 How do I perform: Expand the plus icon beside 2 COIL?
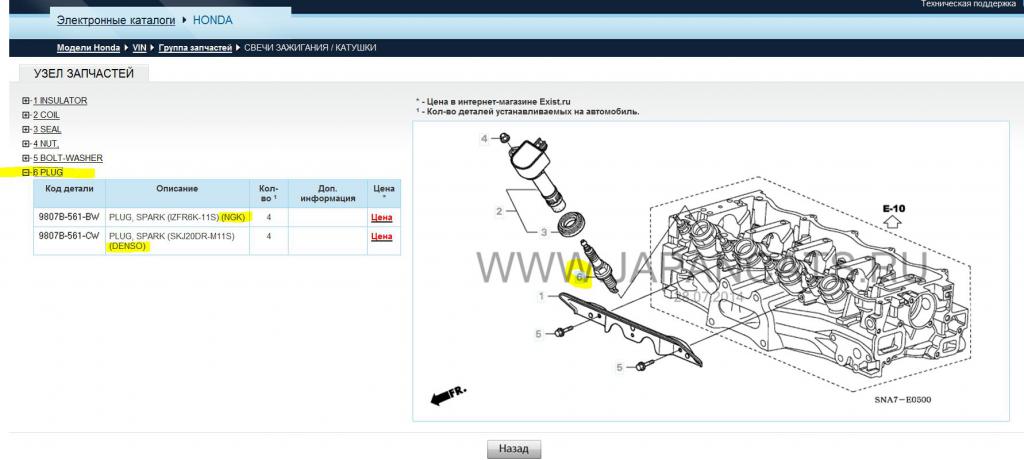point(26,115)
